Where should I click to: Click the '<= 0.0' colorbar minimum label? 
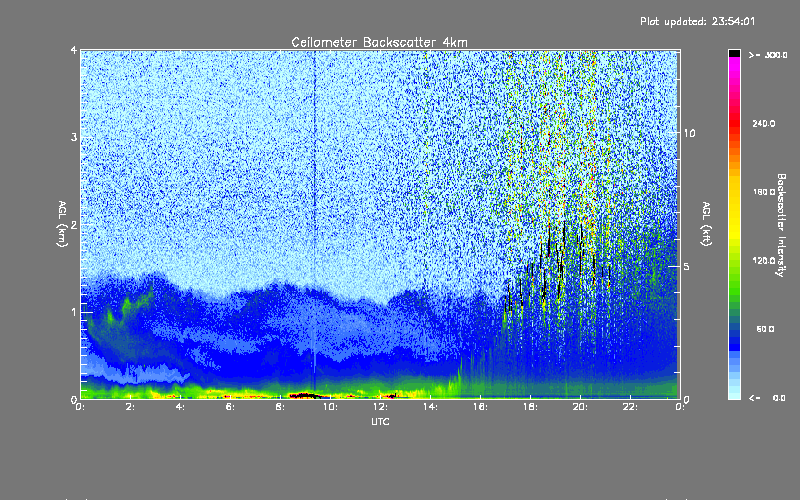(767, 398)
